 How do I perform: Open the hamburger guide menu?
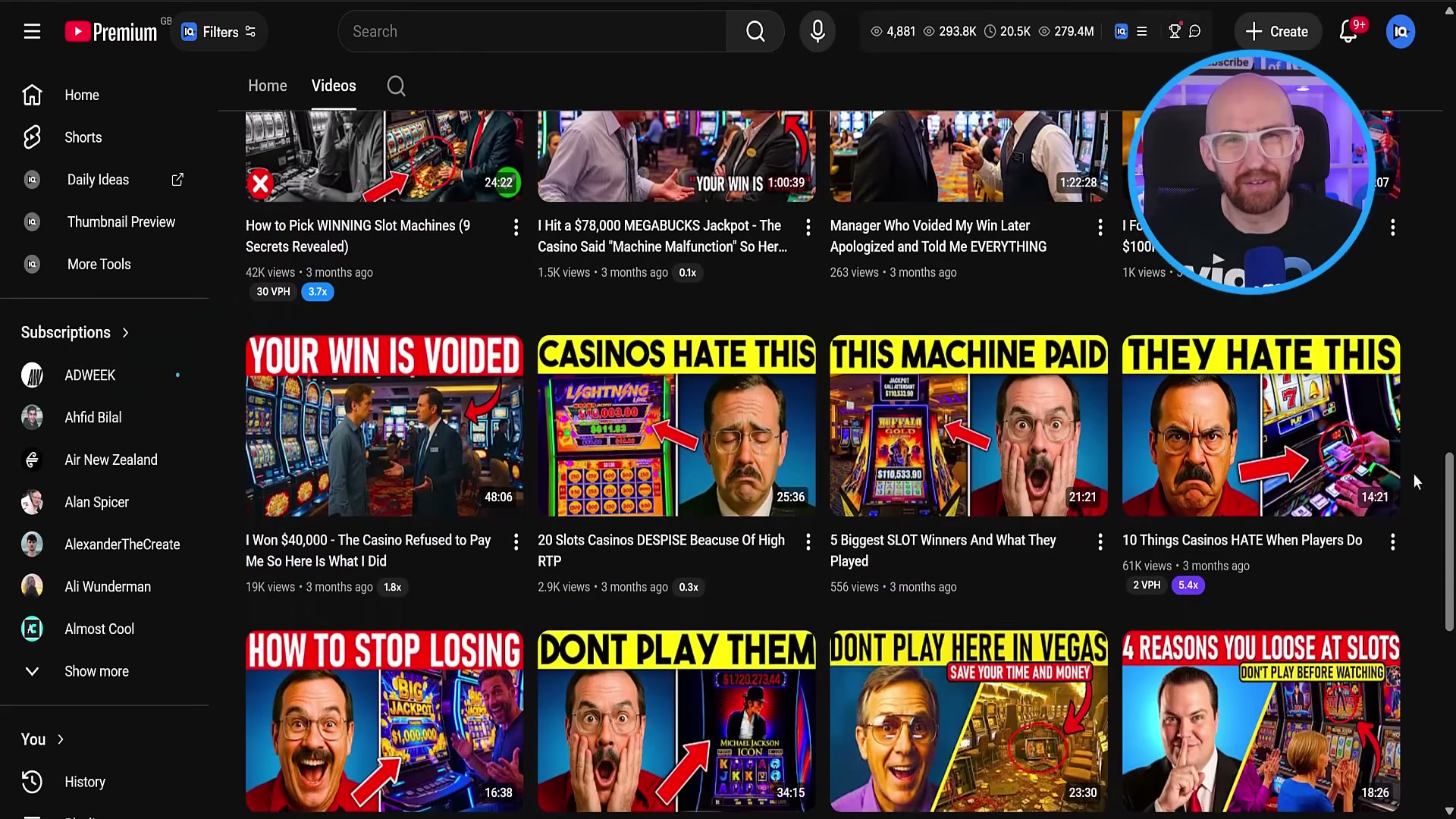coord(32,31)
